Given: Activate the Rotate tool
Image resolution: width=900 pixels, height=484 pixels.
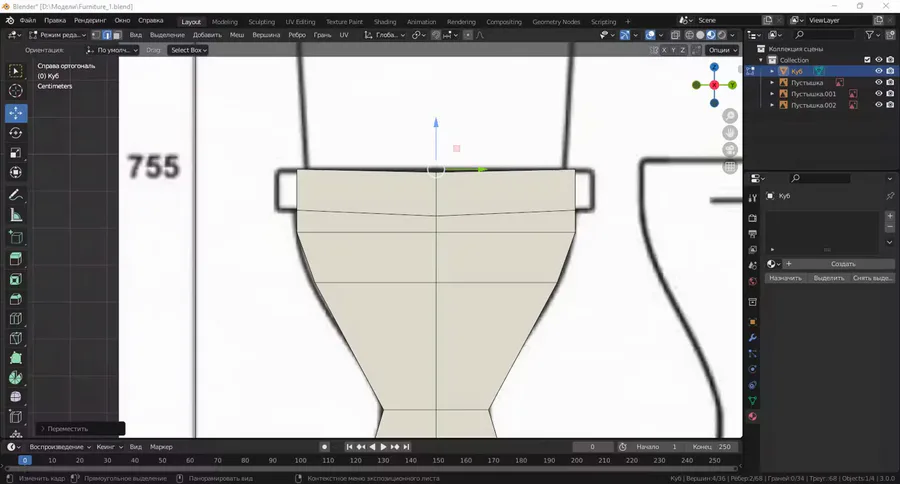Looking at the screenshot, I should pyautogui.click(x=15, y=133).
